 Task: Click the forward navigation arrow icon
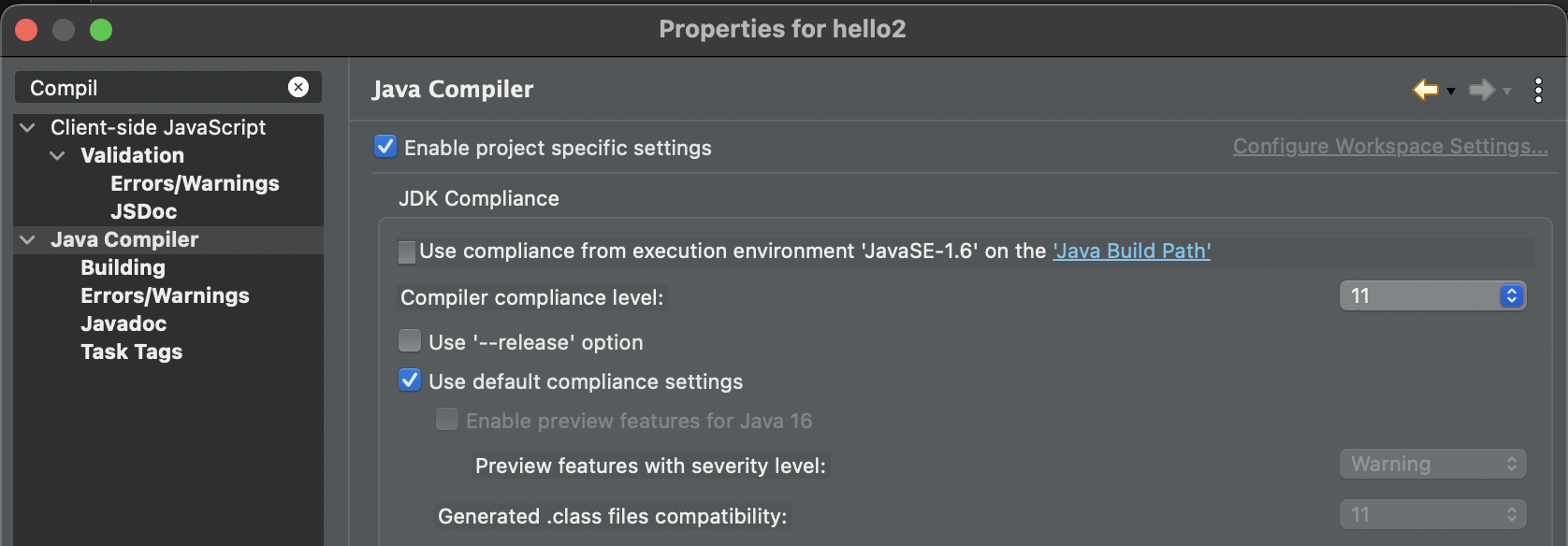click(x=1481, y=90)
